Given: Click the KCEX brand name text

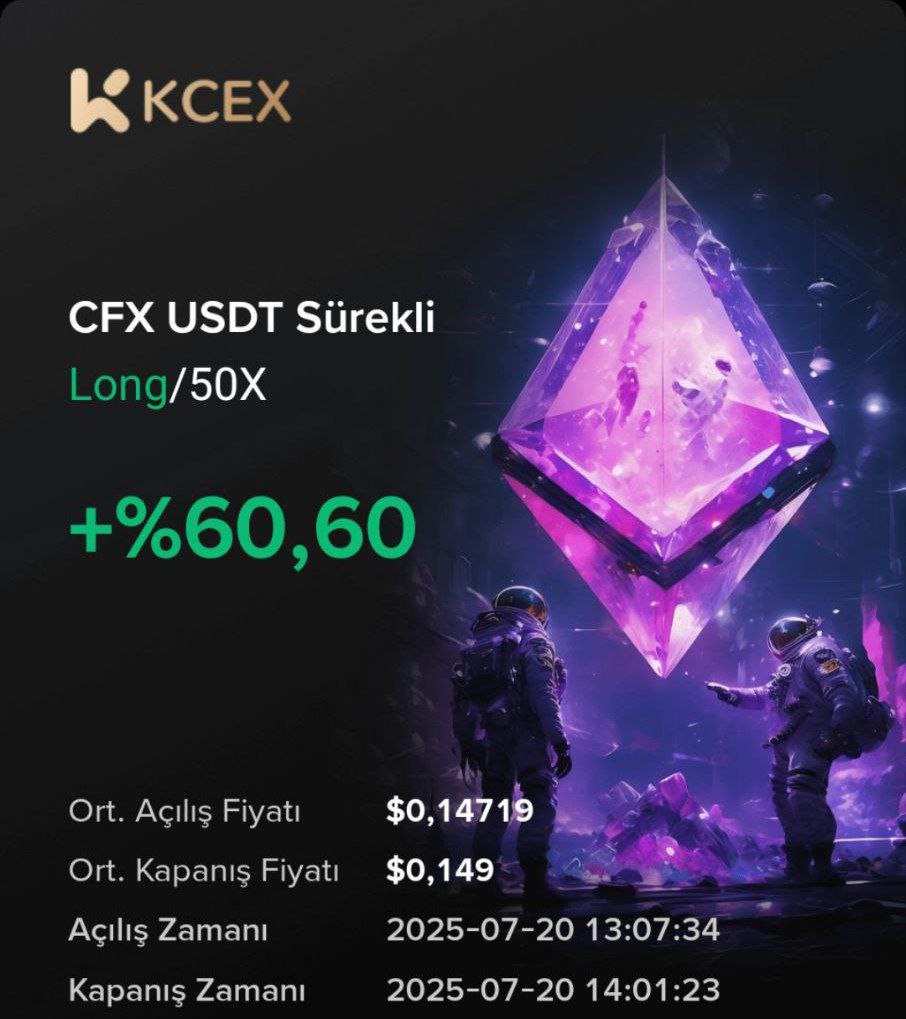Looking at the screenshot, I should click(216, 102).
